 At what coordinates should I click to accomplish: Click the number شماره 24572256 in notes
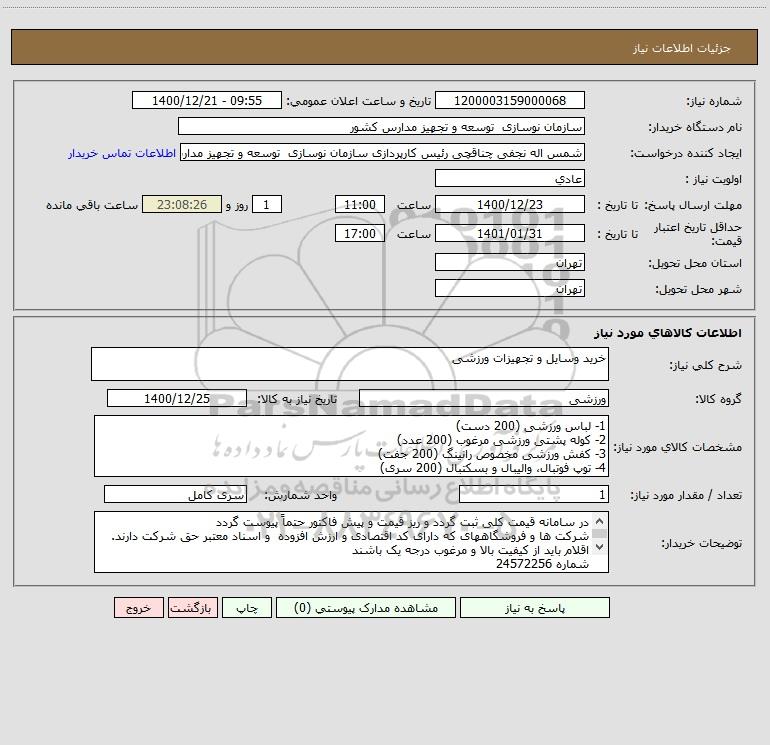tap(542, 564)
